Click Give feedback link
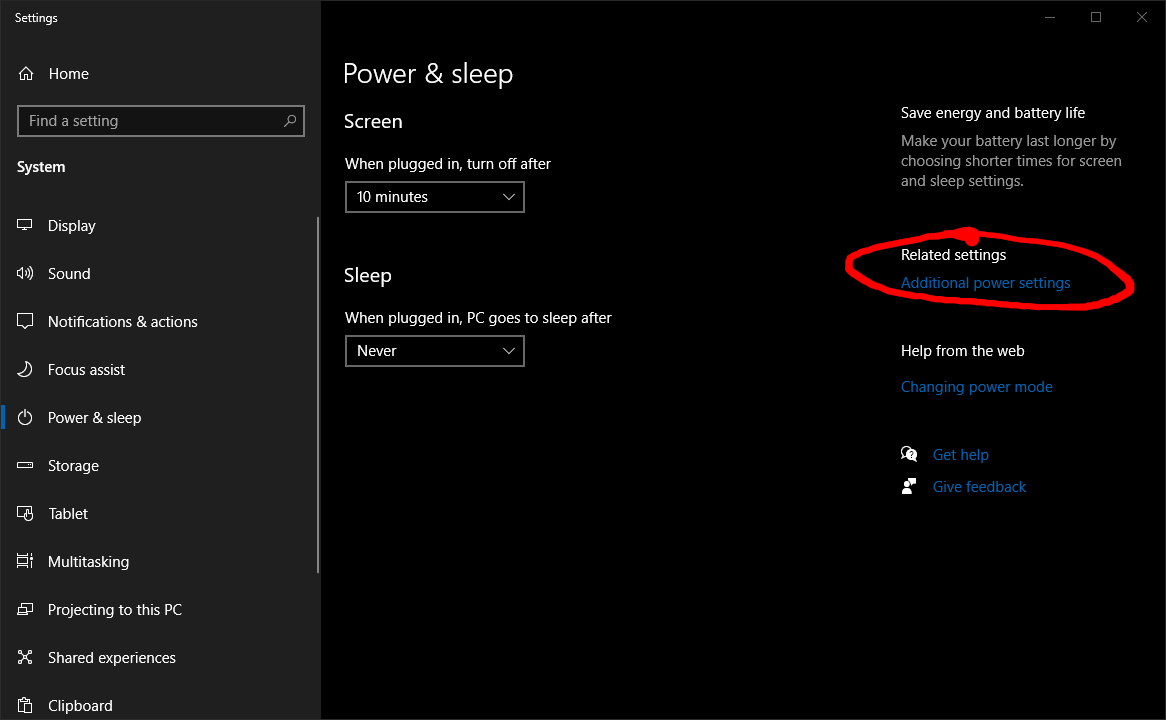 [979, 487]
